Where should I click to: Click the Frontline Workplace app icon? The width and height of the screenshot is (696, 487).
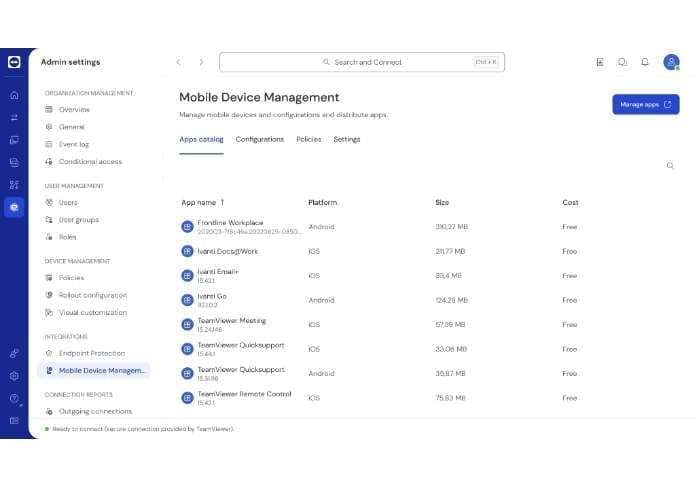[187, 227]
